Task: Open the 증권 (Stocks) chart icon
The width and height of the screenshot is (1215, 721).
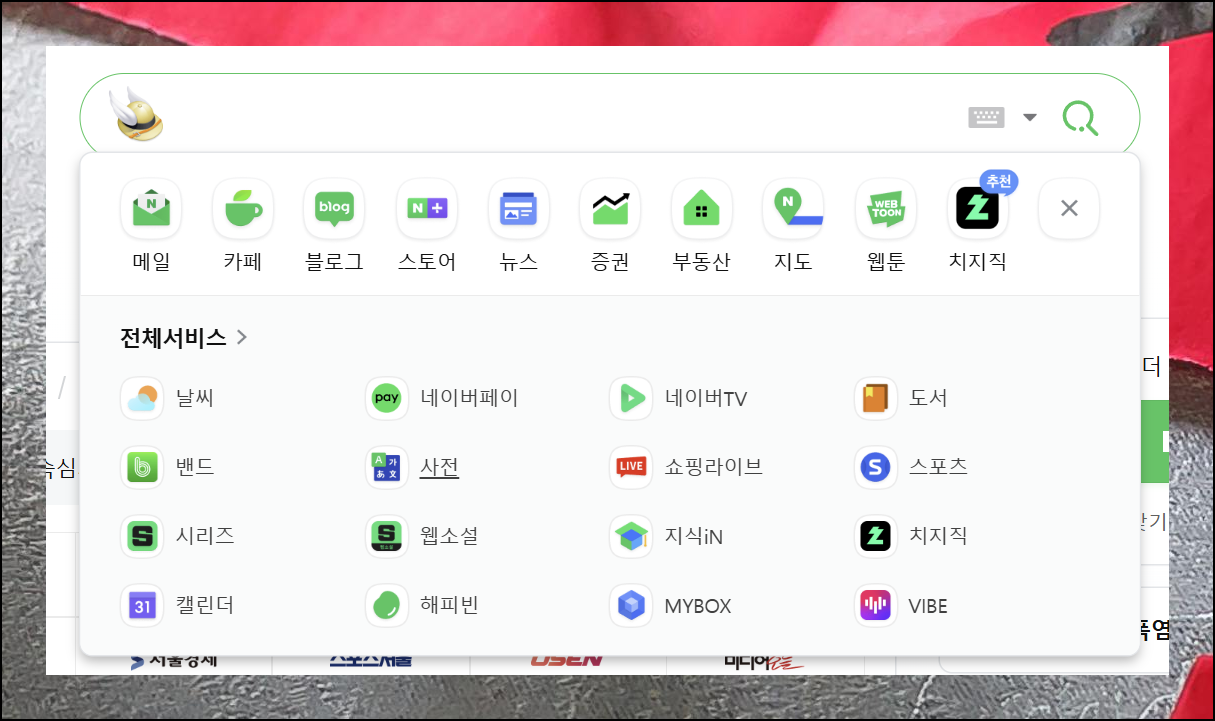Action: click(x=610, y=209)
